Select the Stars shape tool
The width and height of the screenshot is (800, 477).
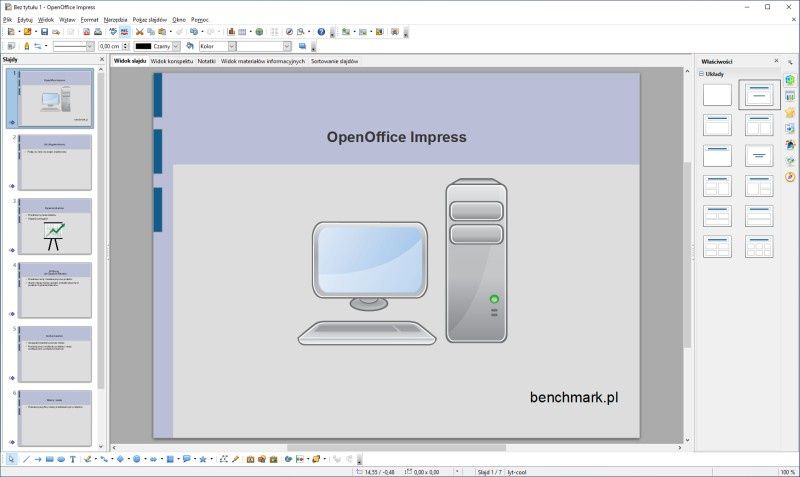tap(203, 459)
